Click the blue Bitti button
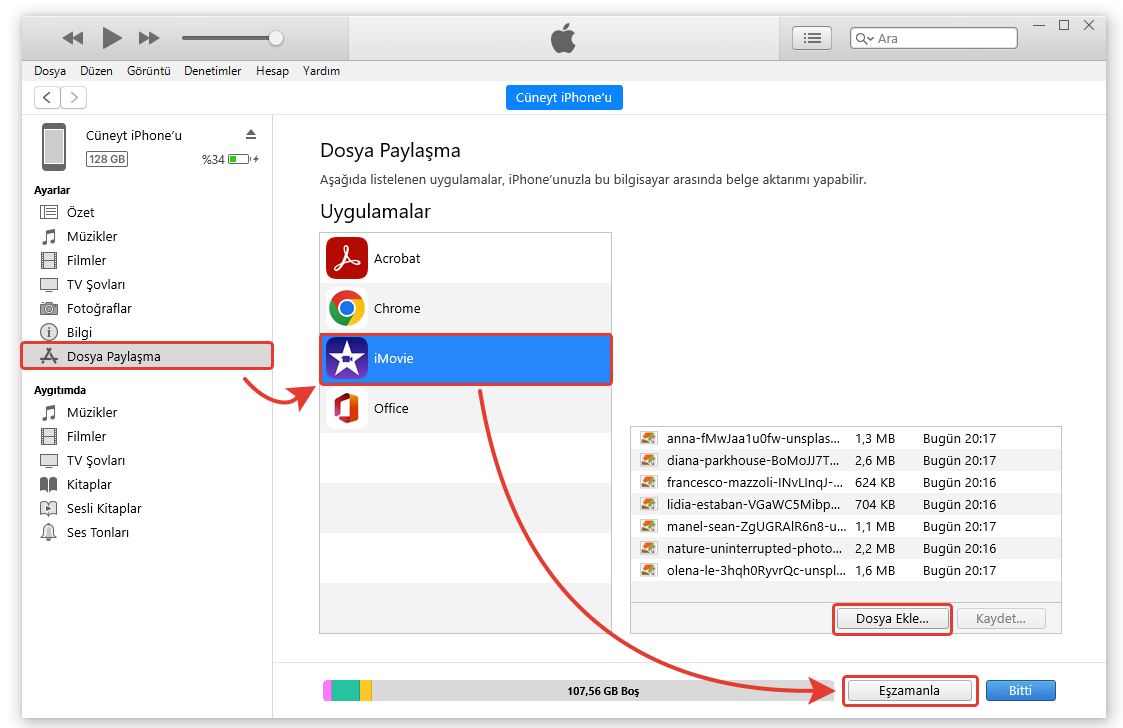This screenshot has height=728, width=1123. 1020,690
